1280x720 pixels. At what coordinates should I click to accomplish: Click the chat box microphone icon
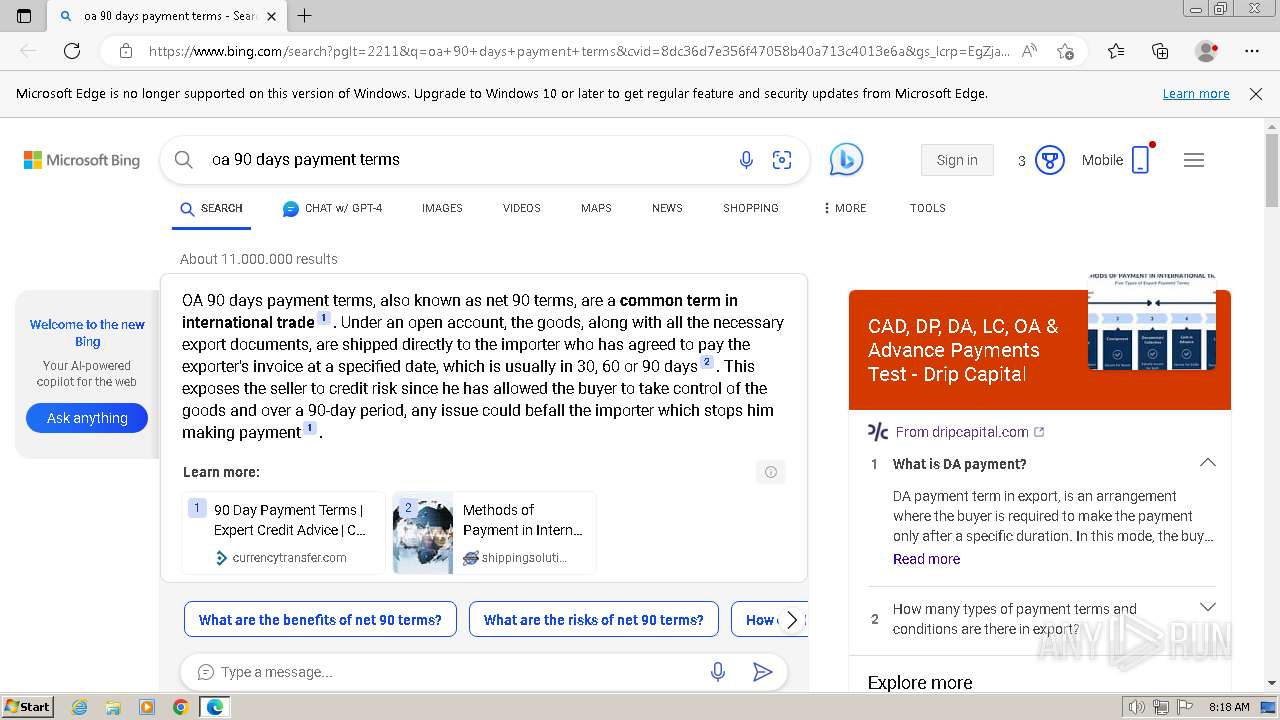point(718,672)
